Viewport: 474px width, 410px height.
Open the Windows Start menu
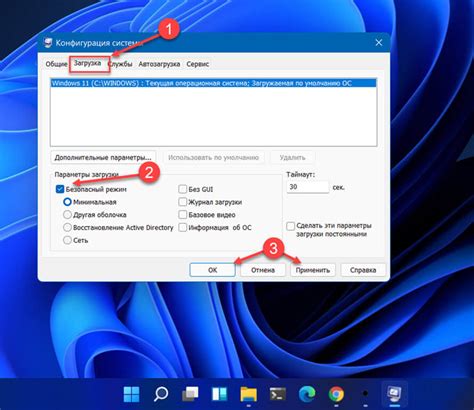tap(132, 394)
